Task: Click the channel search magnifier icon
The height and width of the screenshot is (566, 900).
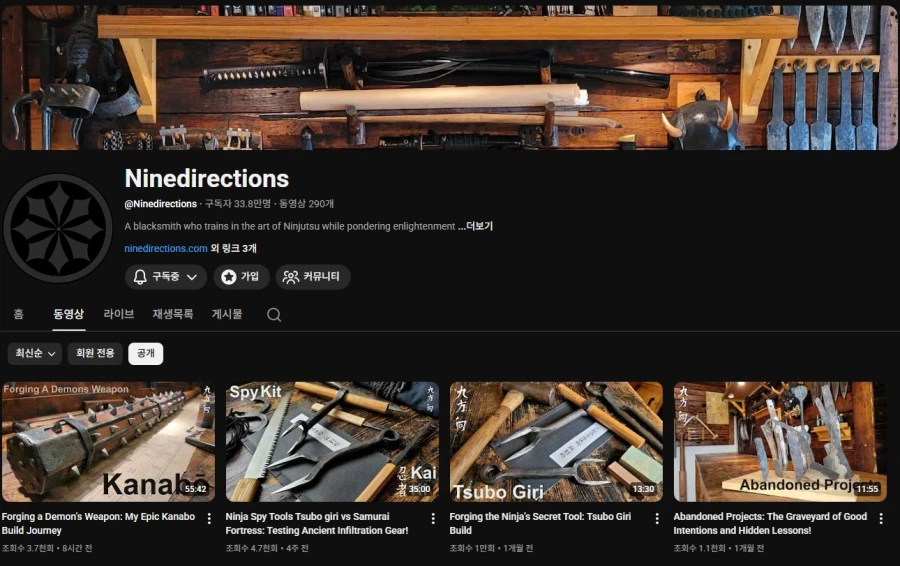Action: point(274,314)
